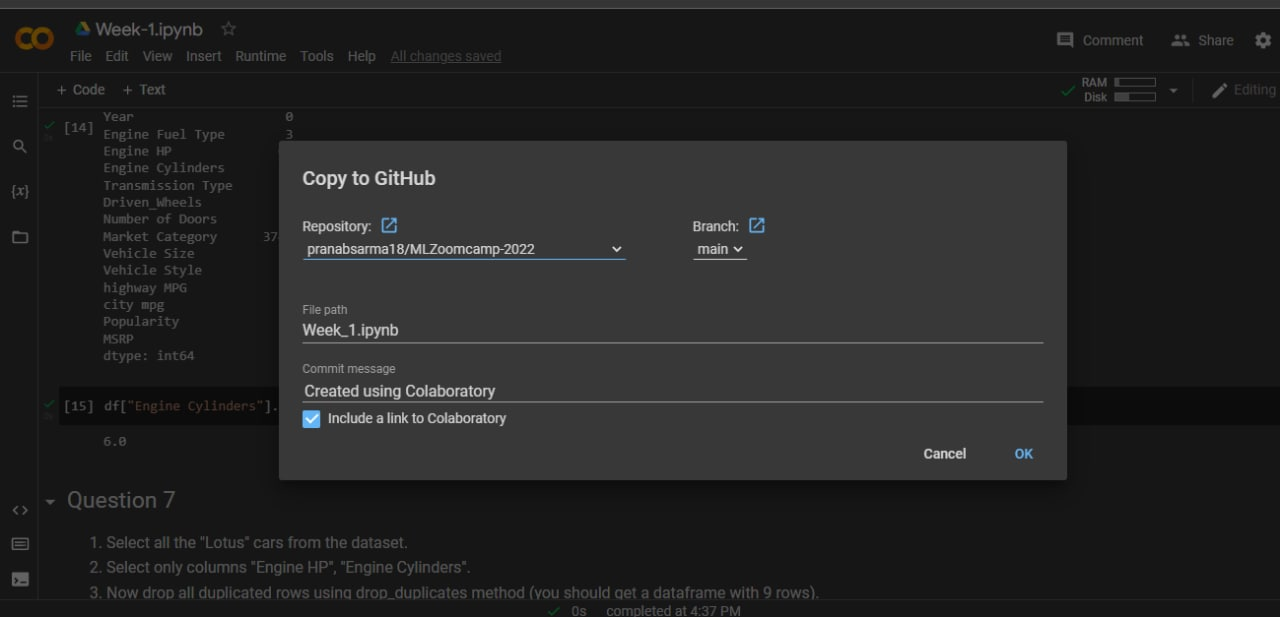Screen dimensions: 1280x617
Task: Click the notebook title Week-1.ipynb
Action: pos(149,29)
